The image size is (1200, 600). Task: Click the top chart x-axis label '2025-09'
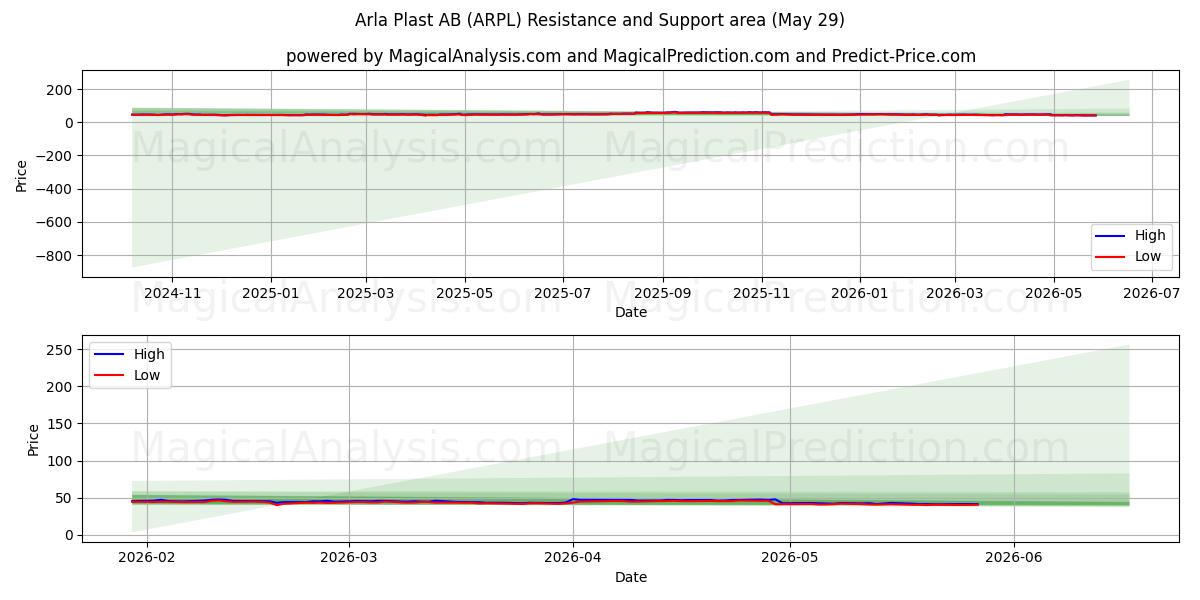click(662, 294)
